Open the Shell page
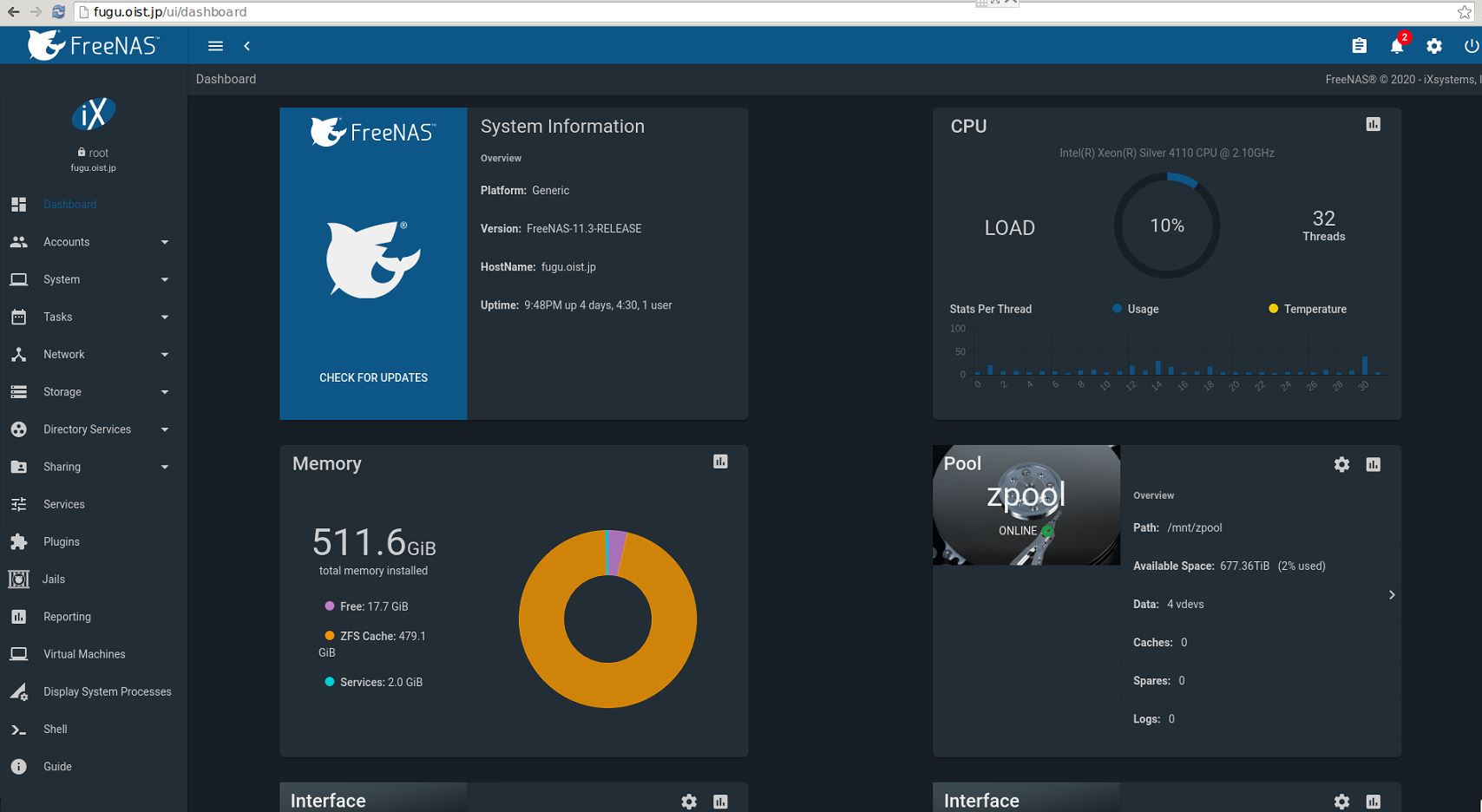This screenshot has width=1482, height=812. pos(56,729)
